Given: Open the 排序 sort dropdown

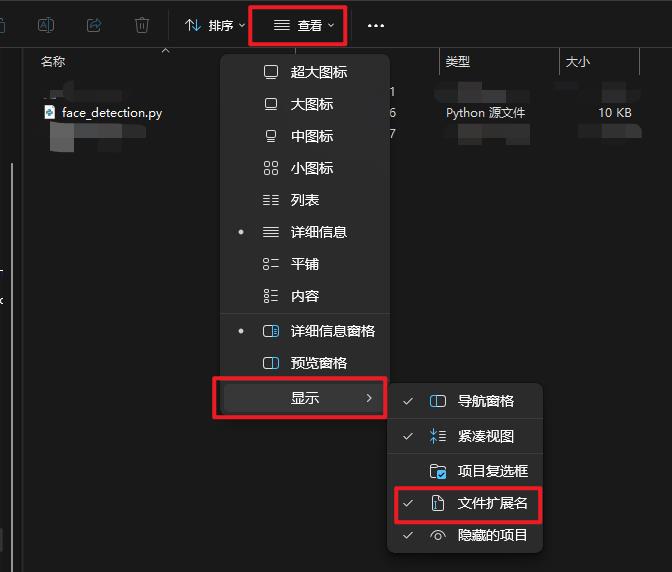Looking at the screenshot, I should point(215,26).
